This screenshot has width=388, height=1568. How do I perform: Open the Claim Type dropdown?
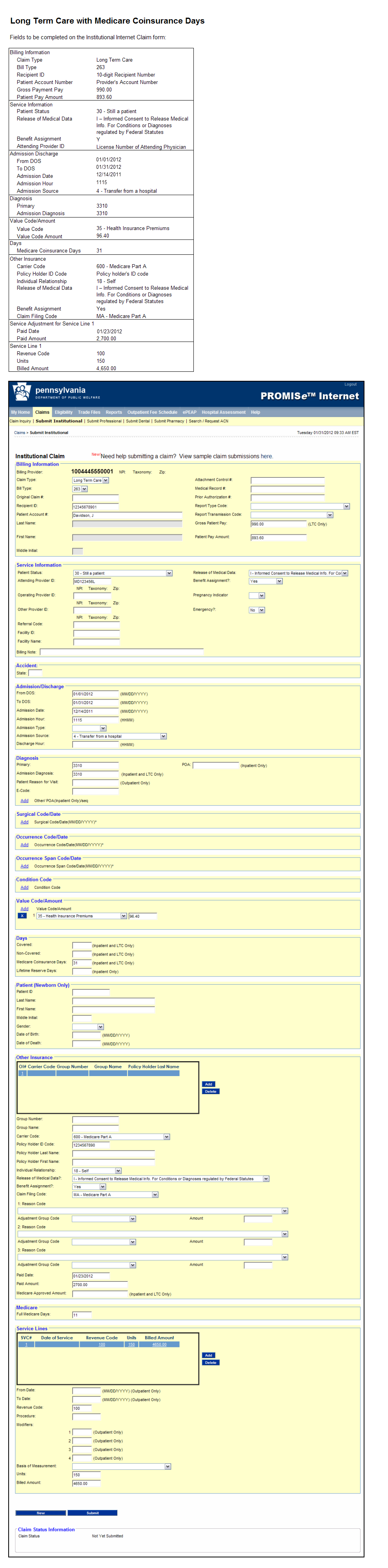[x=105, y=480]
